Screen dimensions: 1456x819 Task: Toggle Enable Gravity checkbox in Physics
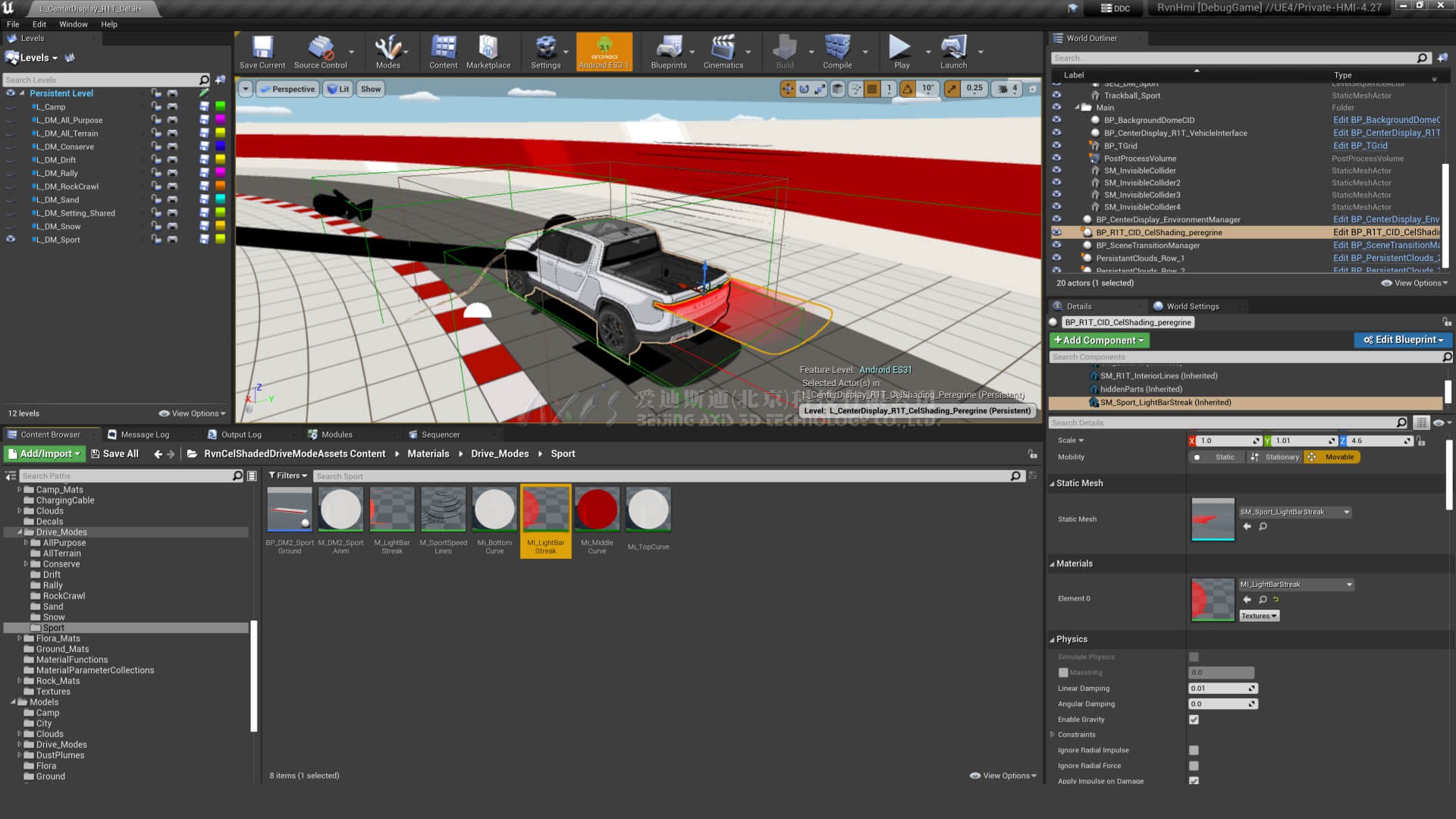tap(1193, 719)
